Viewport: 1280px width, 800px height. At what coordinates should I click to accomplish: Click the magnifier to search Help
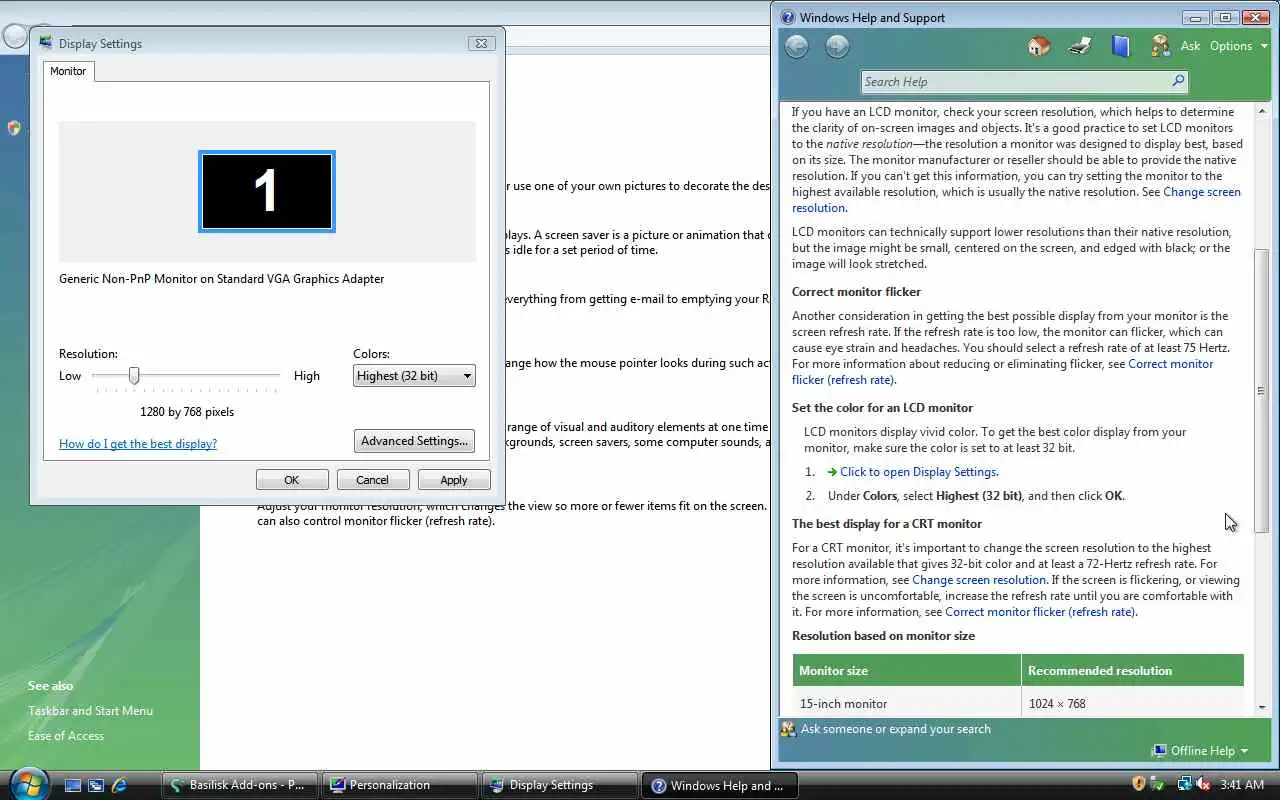[1178, 81]
